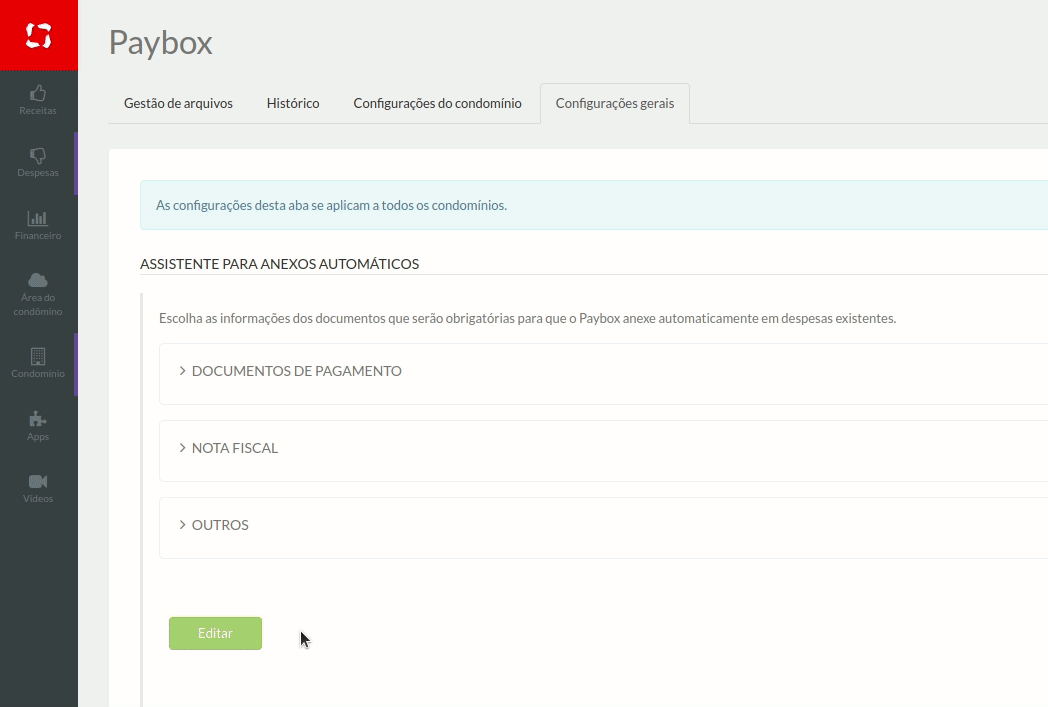This screenshot has width=1048, height=707.
Task: Open Apps puzzle piece icon
Action: click(38, 419)
